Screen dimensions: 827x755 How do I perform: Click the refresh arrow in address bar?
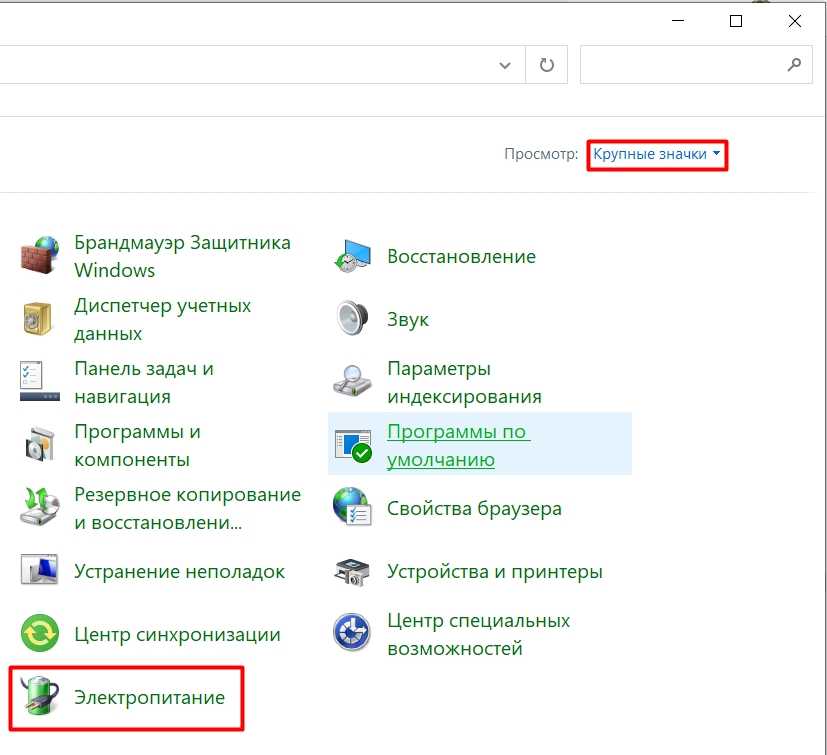[x=547, y=65]
